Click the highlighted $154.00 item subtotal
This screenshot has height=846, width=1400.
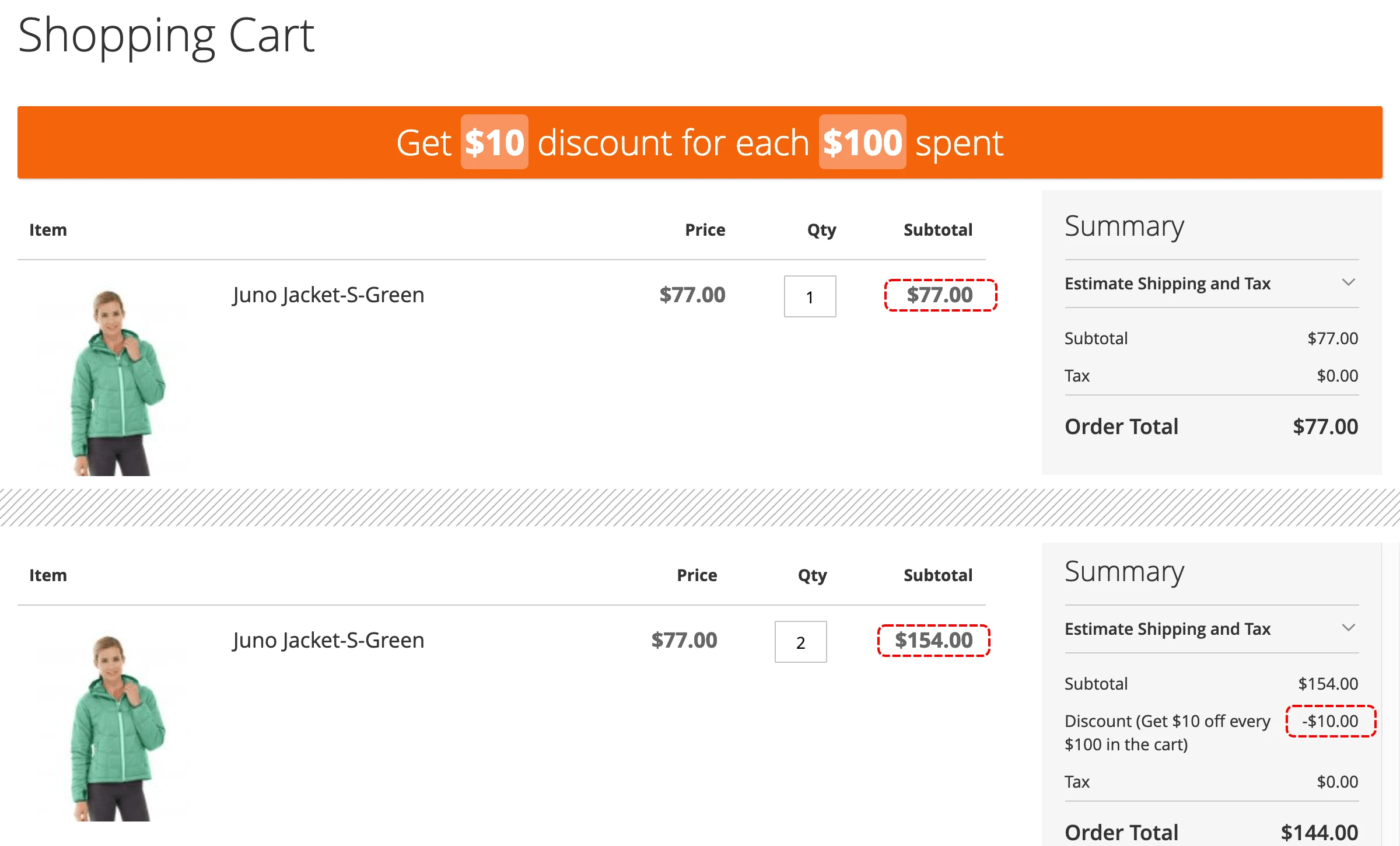(933, 641)
